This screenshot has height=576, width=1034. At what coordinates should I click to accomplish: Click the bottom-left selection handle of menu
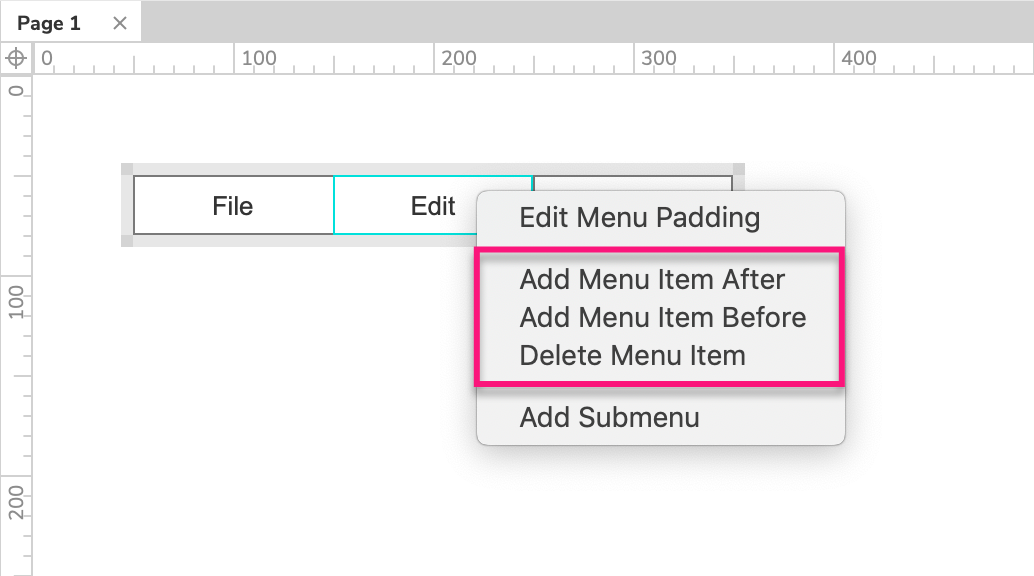127,240
